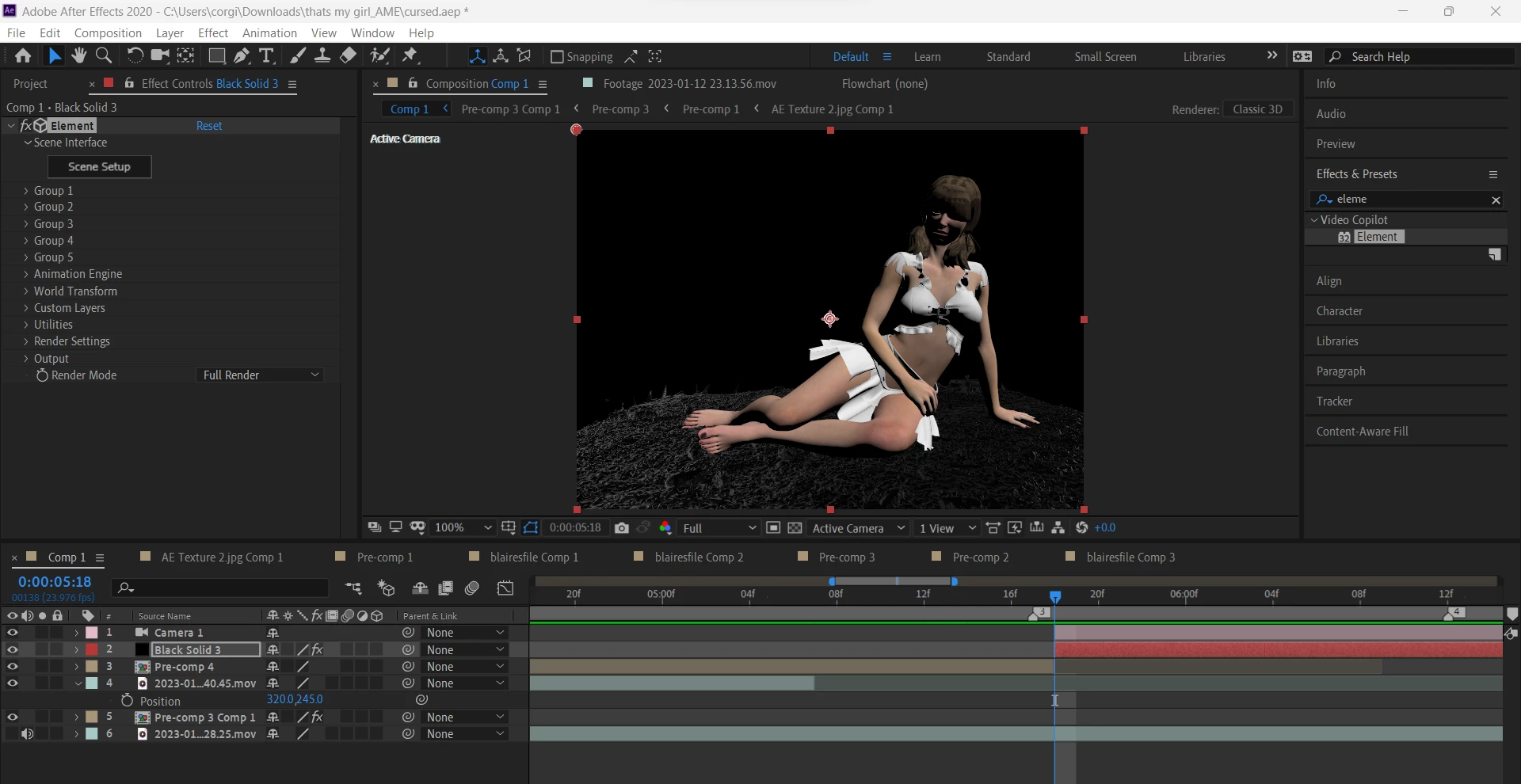Switch to the Pre-comp 3 timeline tab
The height and width of the screenshot is (784, 1521).
coord(846,558)
